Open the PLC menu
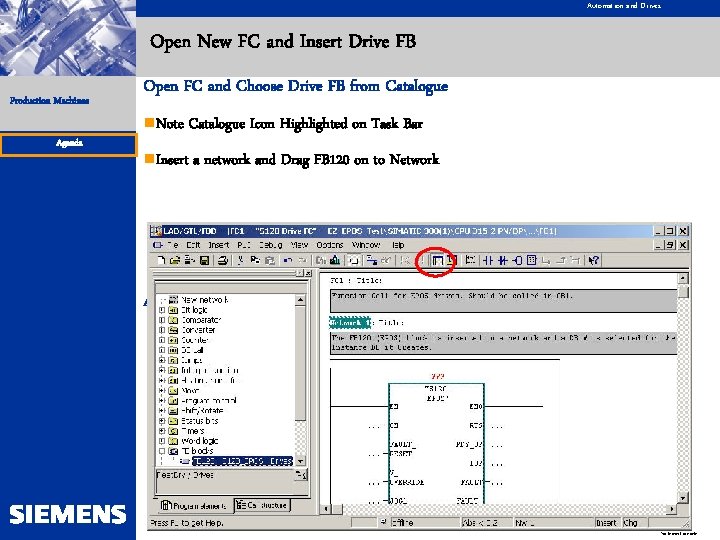Screen dimensions: 720x540 (244, 245)
